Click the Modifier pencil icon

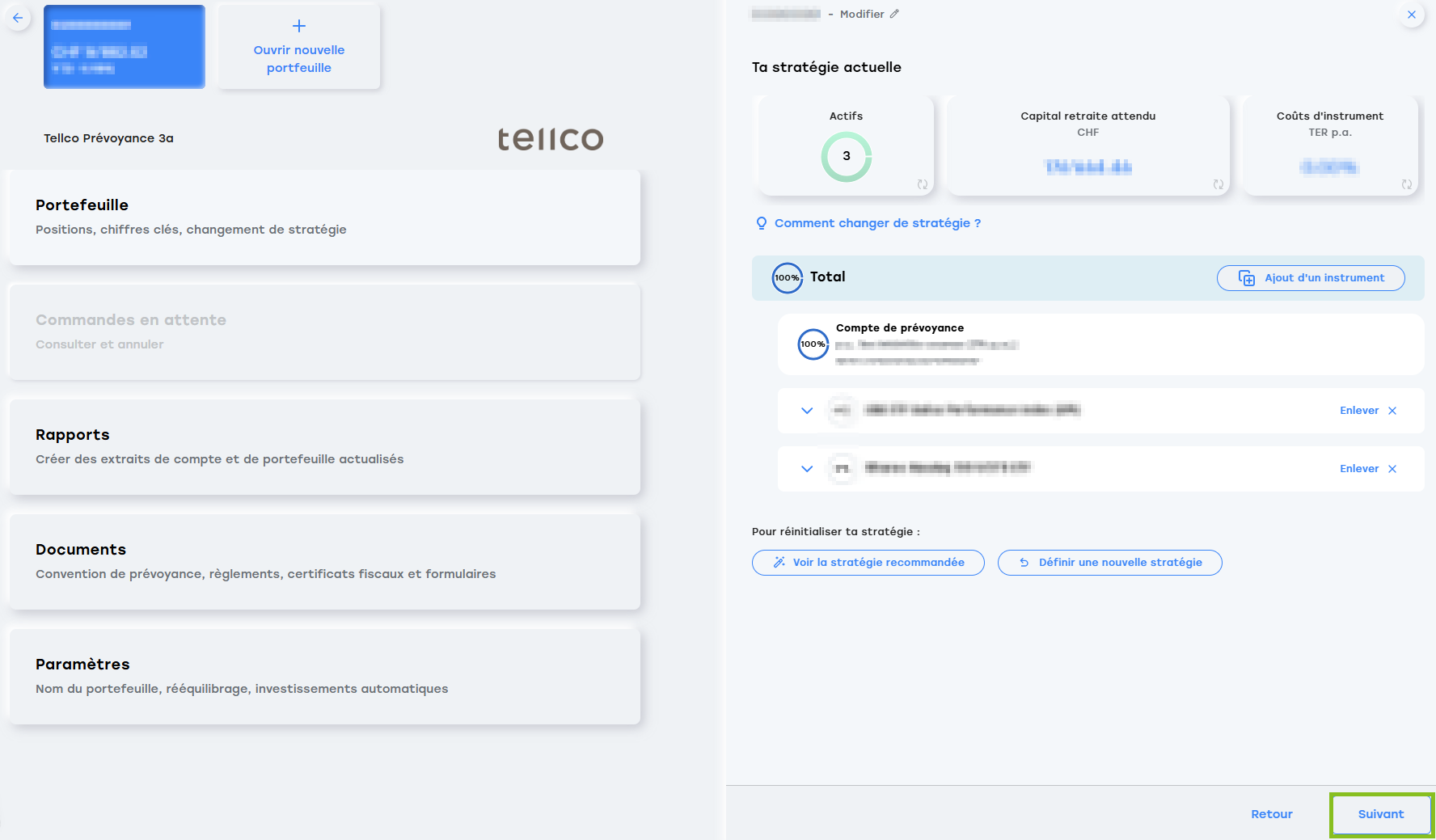pos(894,14)
